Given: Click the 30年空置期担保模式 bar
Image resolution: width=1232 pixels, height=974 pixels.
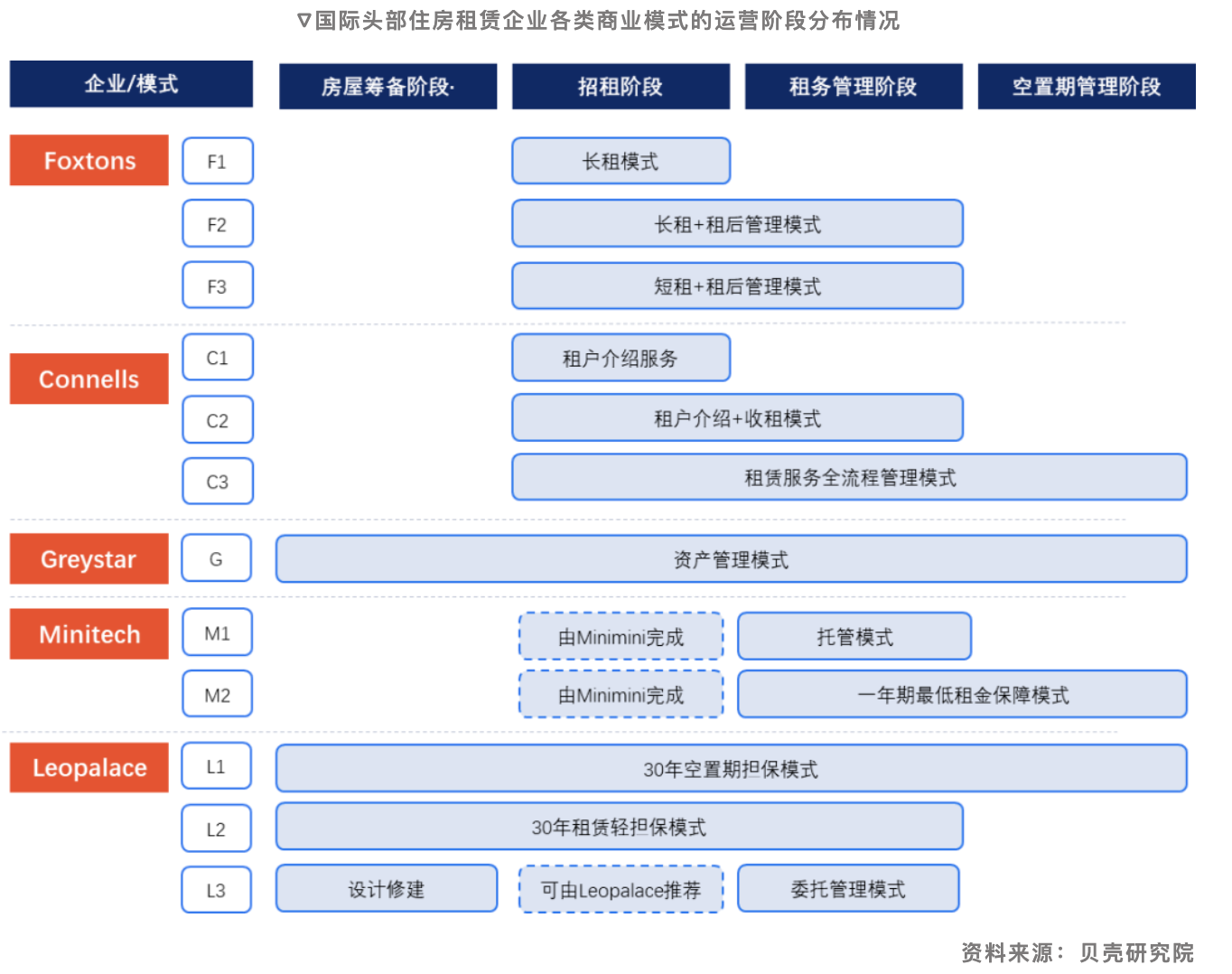Looking at the screenshot, I should 731,768.
